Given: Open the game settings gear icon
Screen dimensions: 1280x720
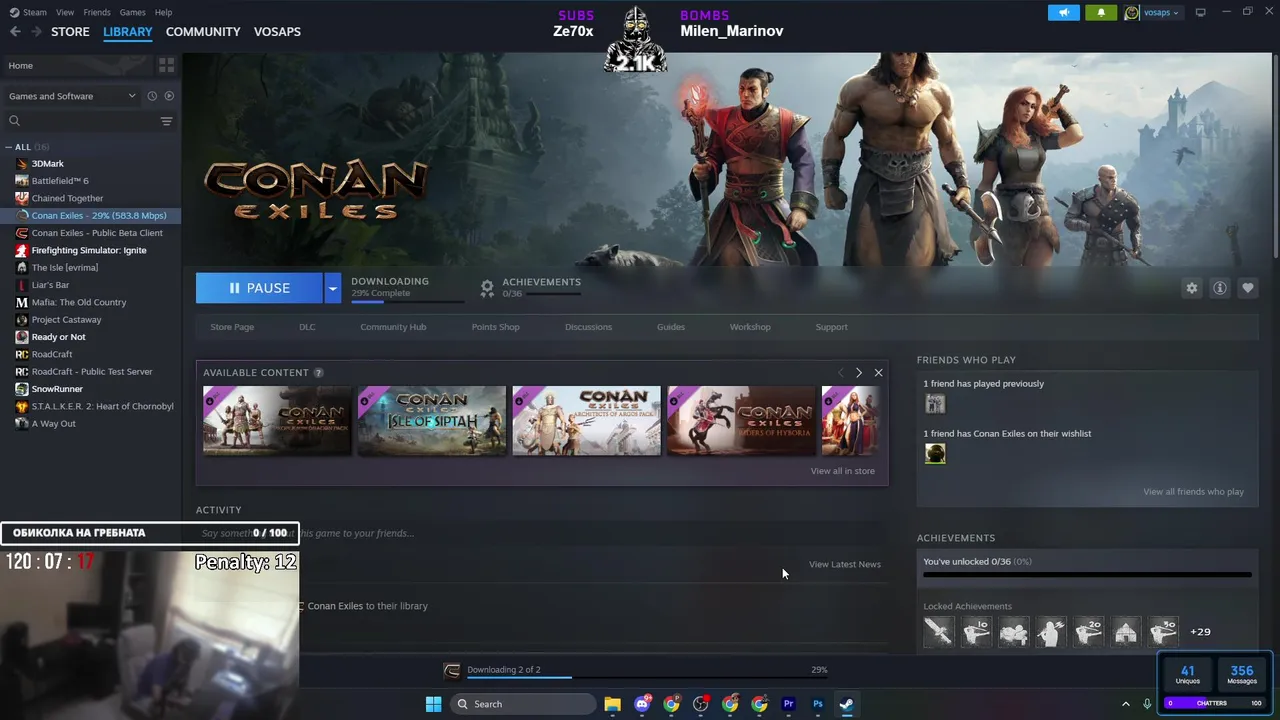Looking at the screenshot, I should click(x=1191, y=288).
